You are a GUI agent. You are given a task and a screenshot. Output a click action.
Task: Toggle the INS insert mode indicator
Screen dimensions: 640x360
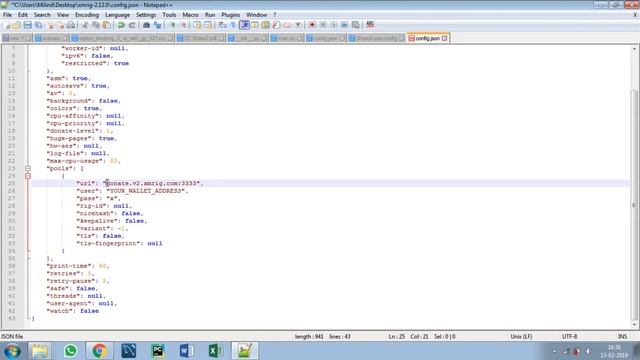tap(622, 337)
